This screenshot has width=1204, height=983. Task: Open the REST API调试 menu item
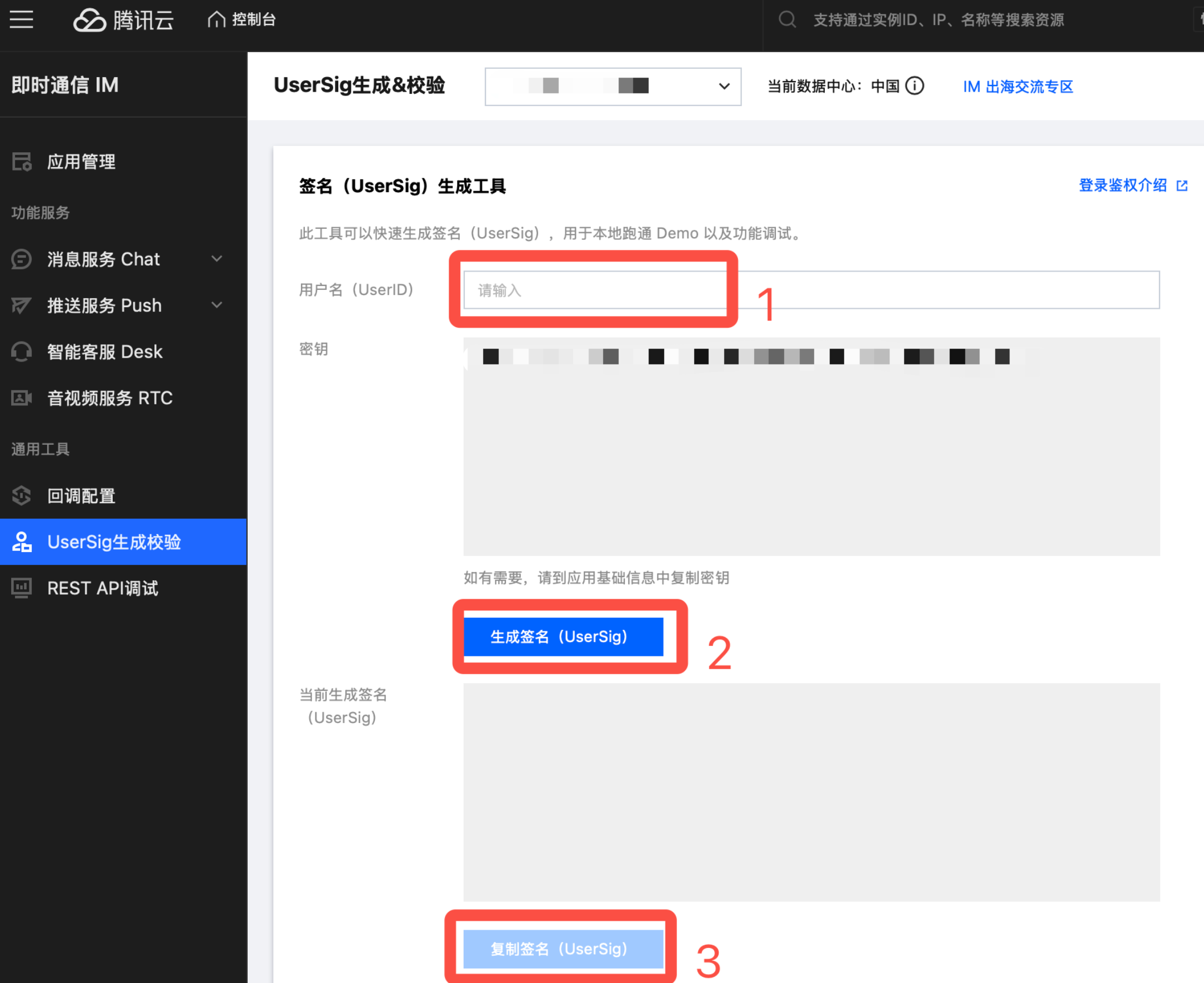click(x=103, y=588)
